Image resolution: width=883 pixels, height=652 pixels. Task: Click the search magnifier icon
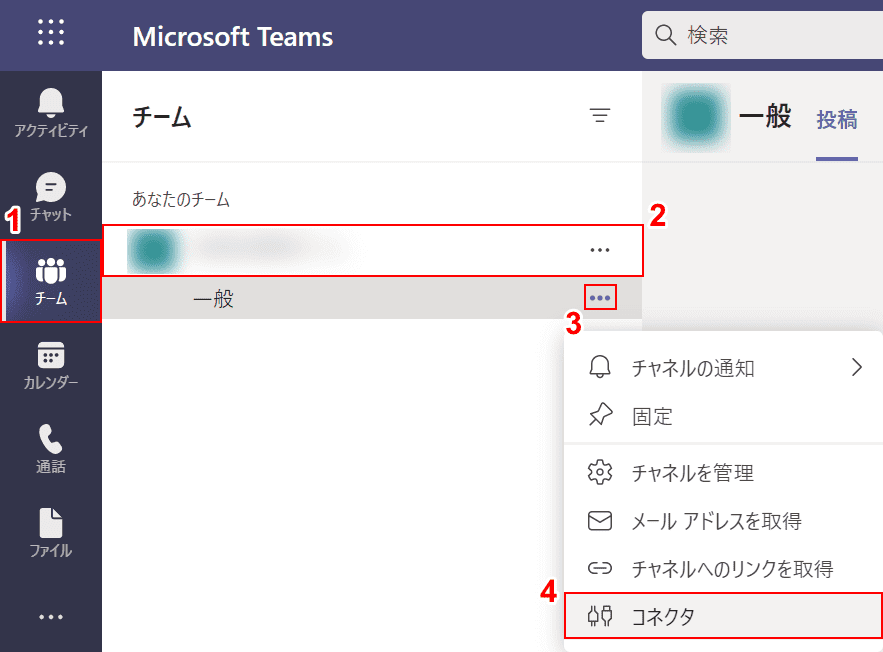point(665,35)
